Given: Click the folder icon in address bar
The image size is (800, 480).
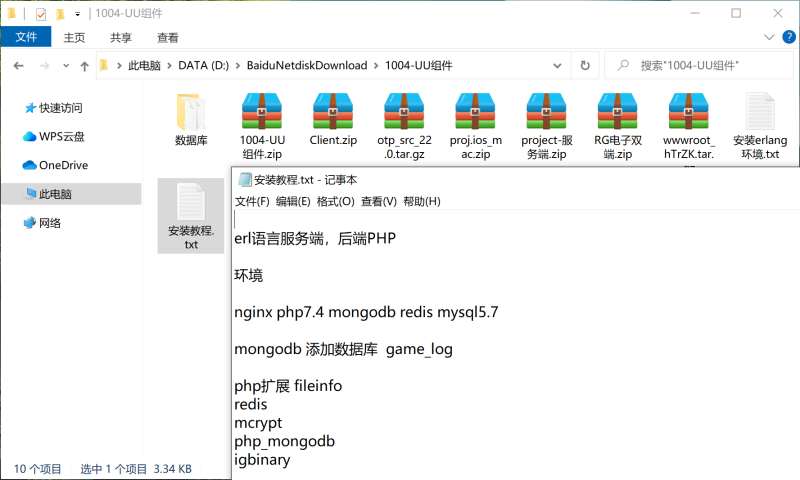Looking at the screenshot, I should click(x=104, y=65).
